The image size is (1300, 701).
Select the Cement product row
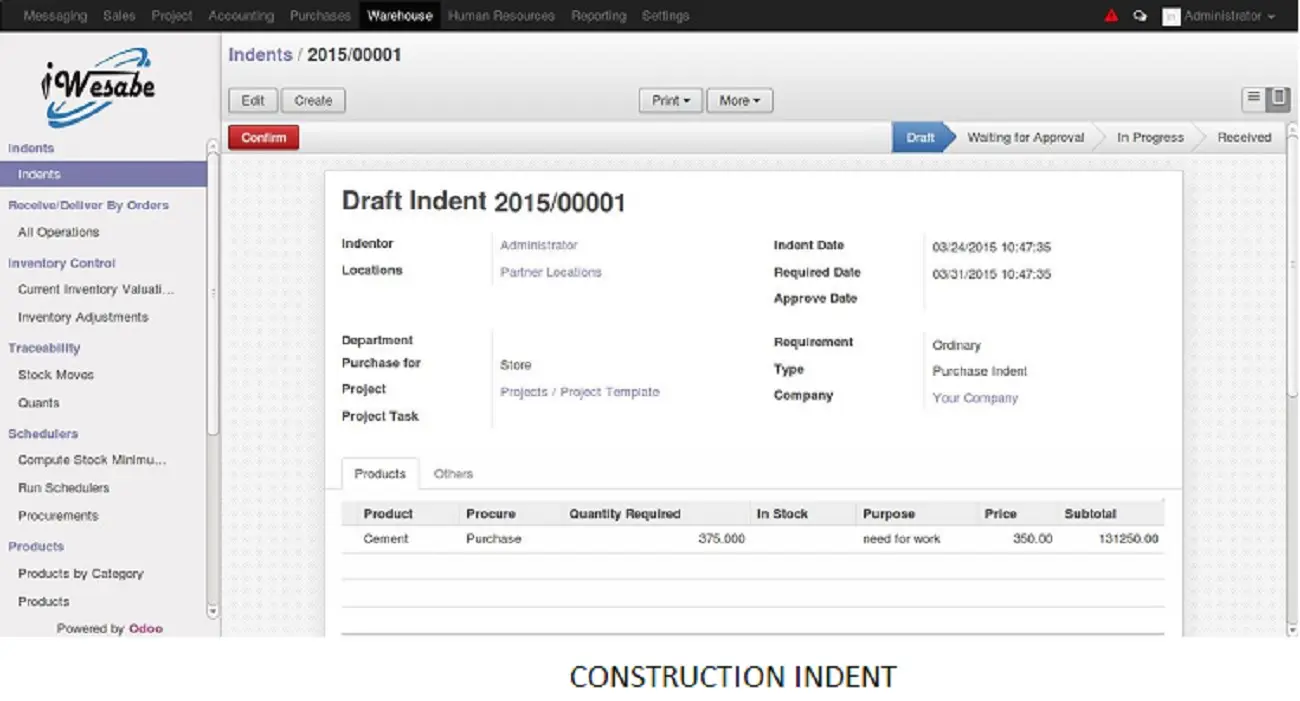(x=386, y=539)
